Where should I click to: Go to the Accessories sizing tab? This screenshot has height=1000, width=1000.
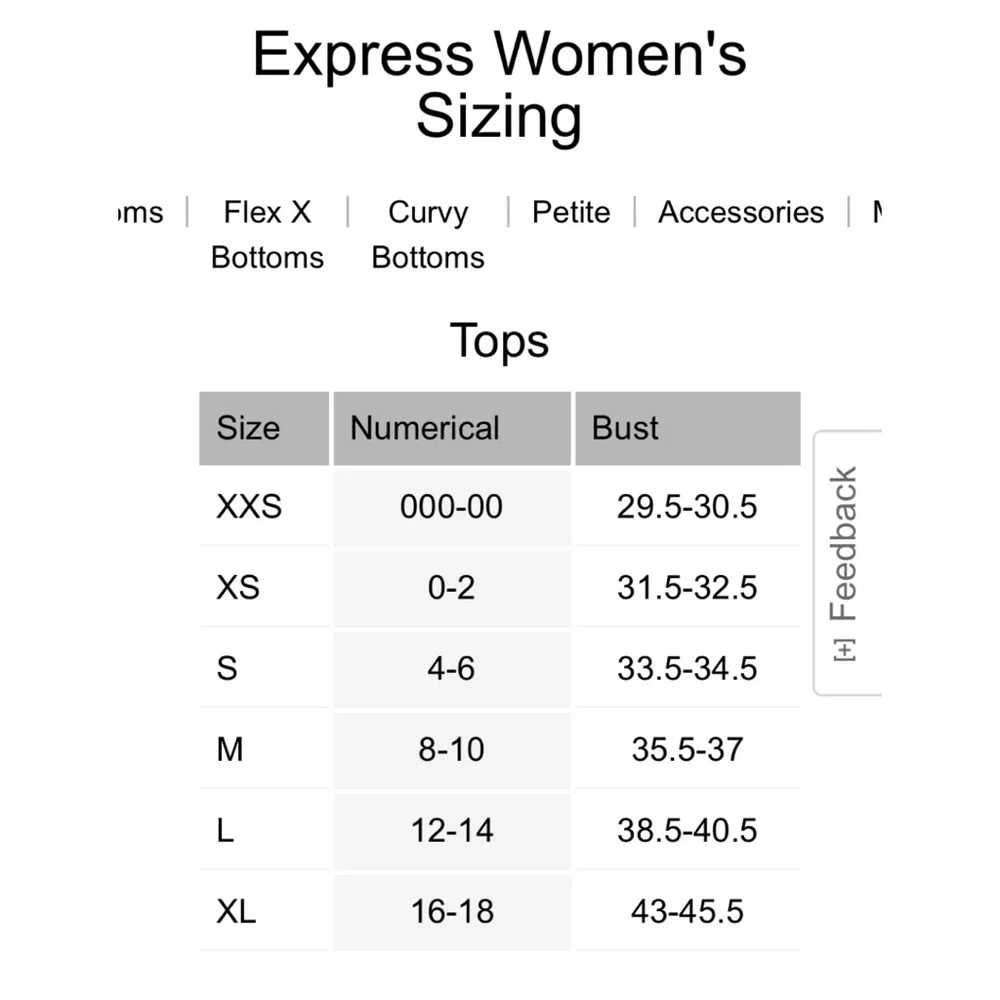coord(741,212)
